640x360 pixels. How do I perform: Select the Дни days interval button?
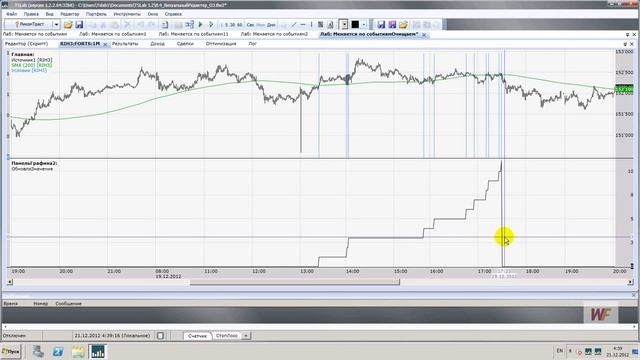coord(271,25)
